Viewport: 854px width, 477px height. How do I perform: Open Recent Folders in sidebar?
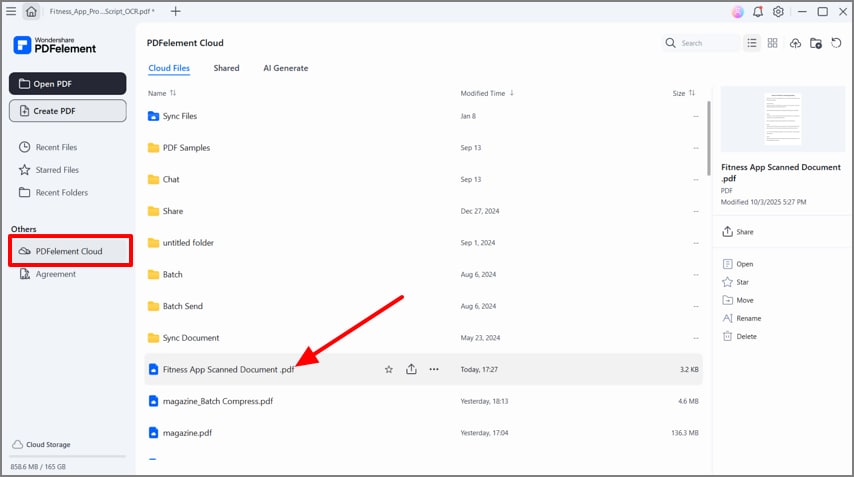pos(53,192)
